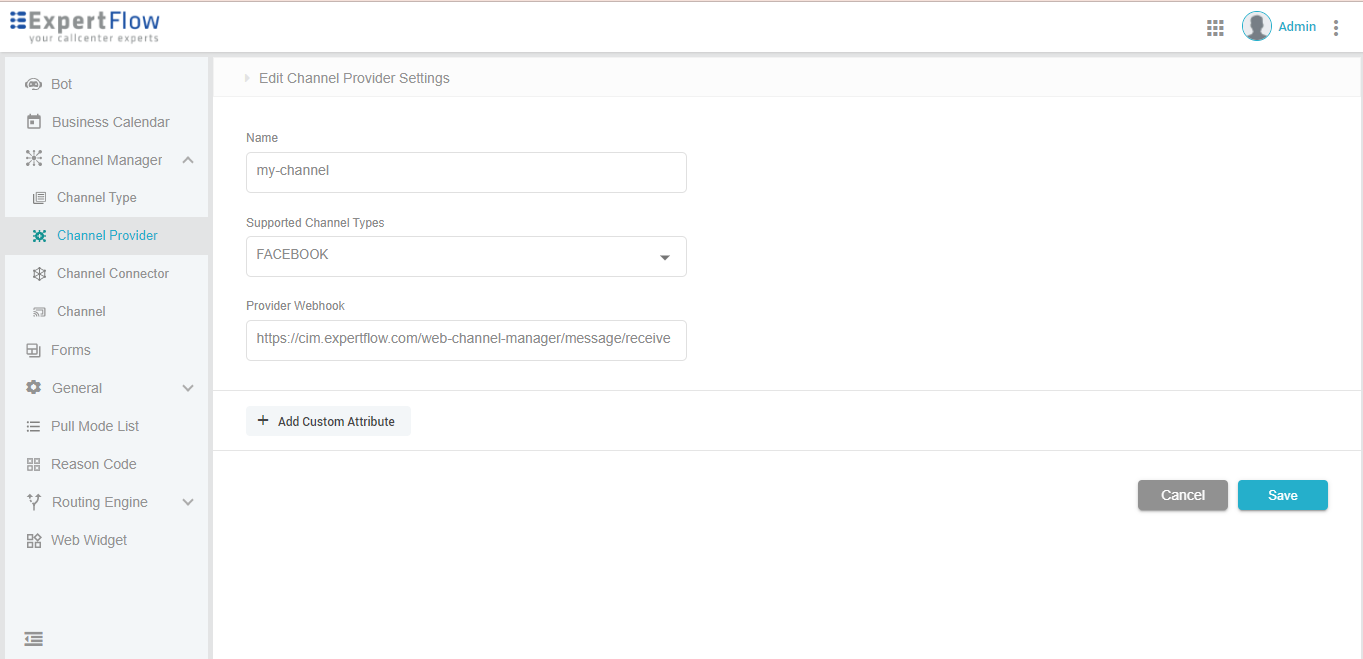Screen dimensions: 1363x659
Task: Open the Channel section icon
Action: pos(39,311)
